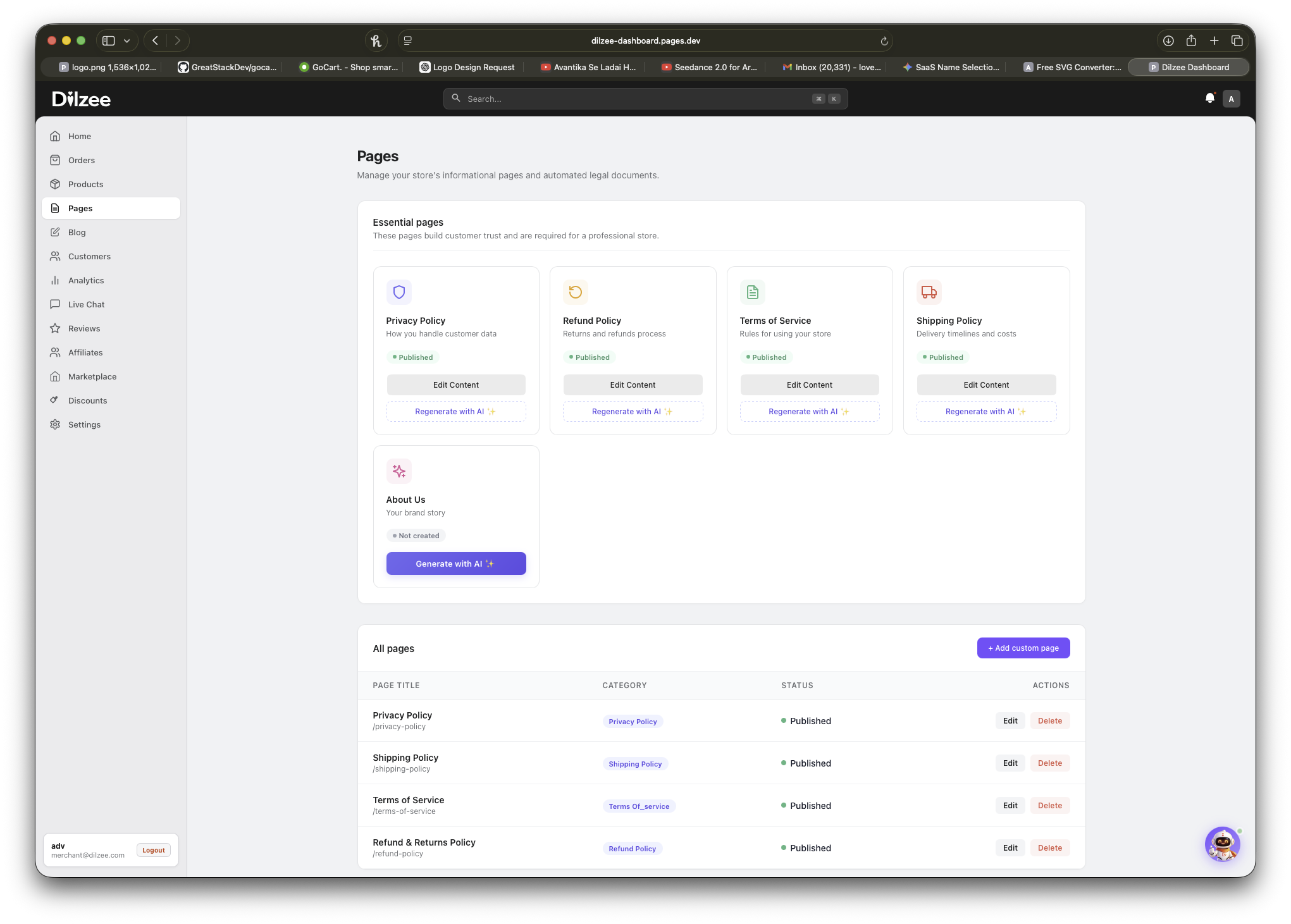The image size is (1291, 924).
Task: Click the Dilzee logo
Action: click(82, 99)
